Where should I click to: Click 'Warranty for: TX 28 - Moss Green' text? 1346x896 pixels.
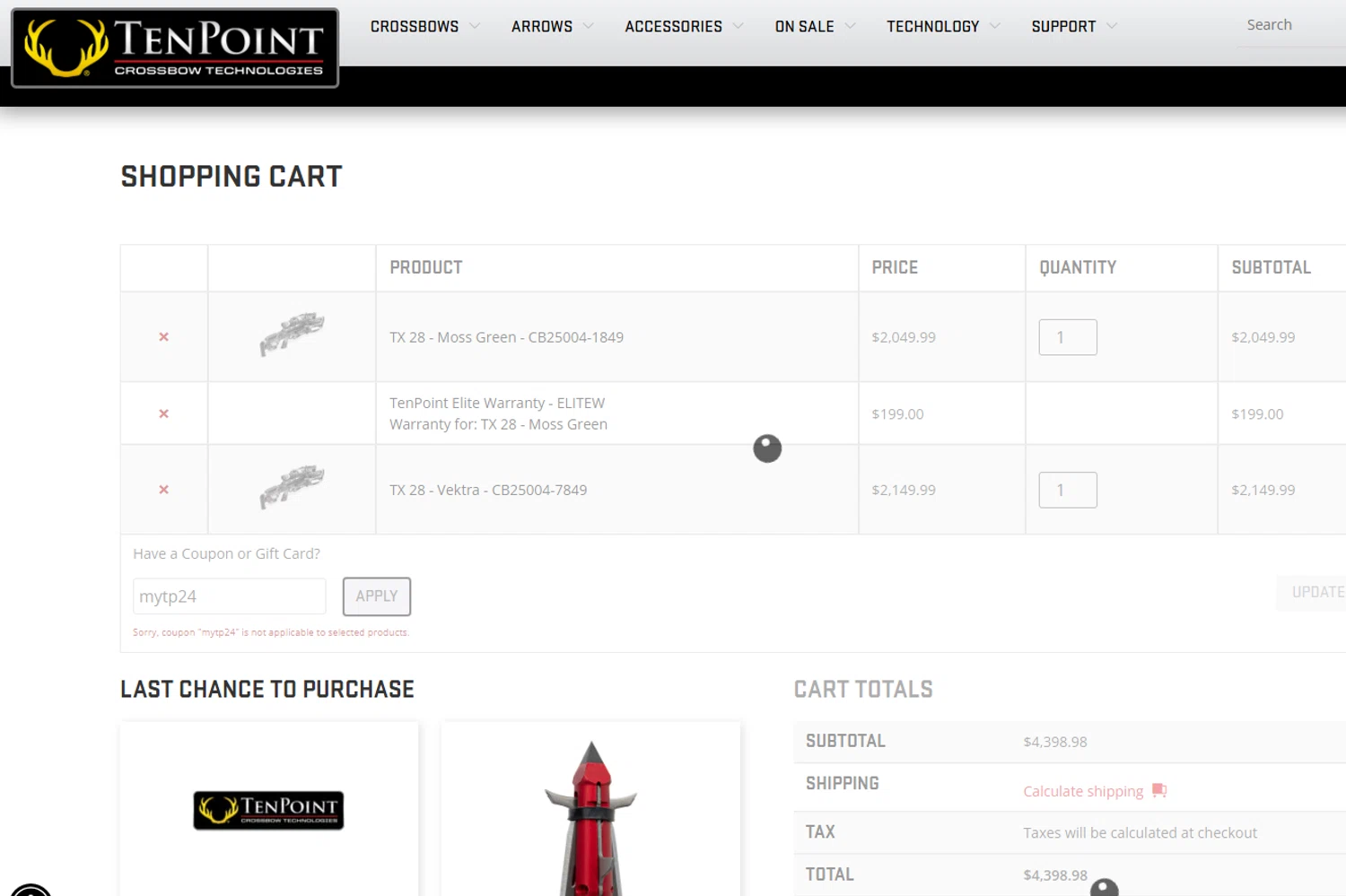498,424
